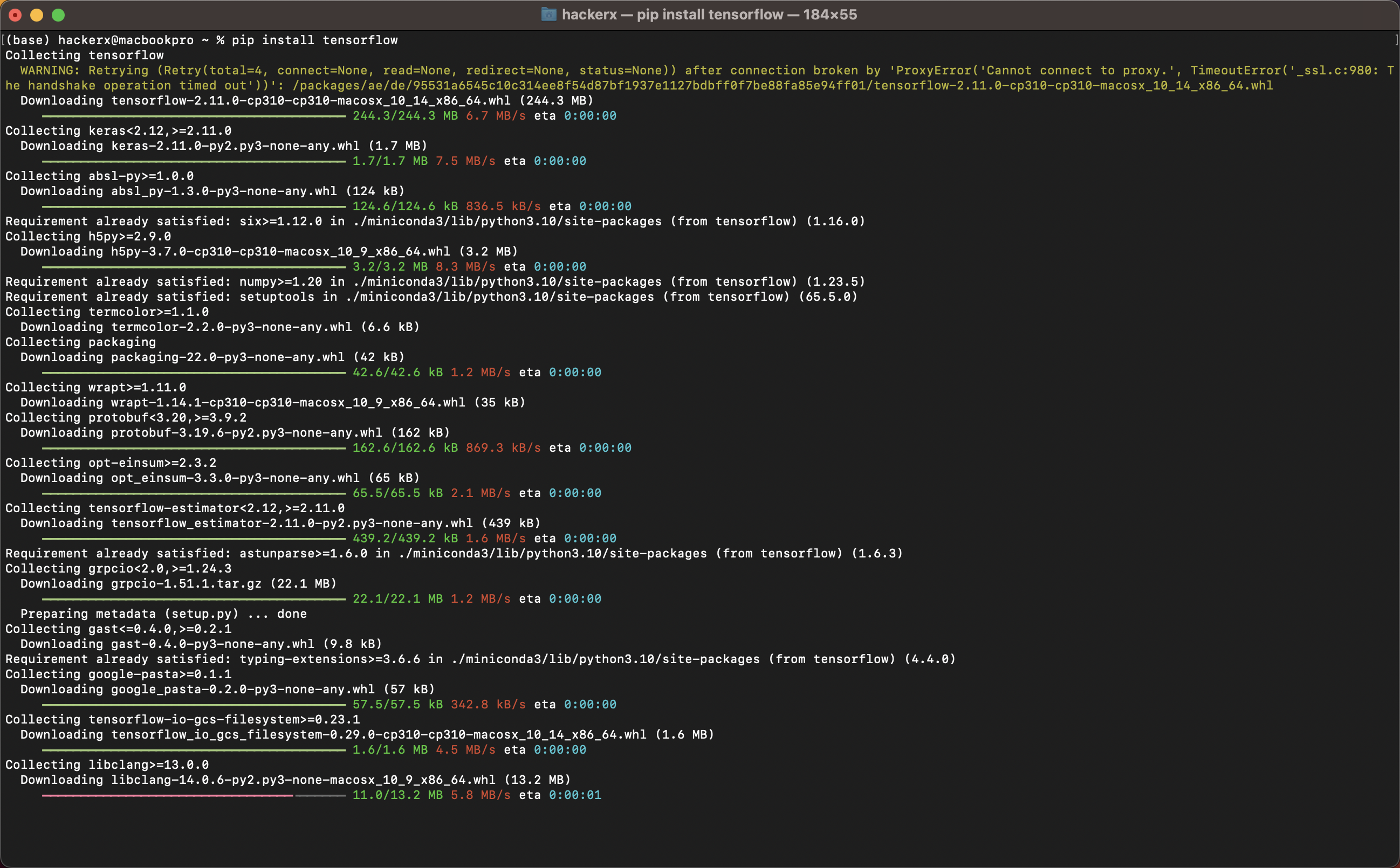This screenshot has height=868, width=1400.
Task: Click 'Collecting tensorflow-estimator<2.12,>=2.11.0' line
Action: point(175,508)
